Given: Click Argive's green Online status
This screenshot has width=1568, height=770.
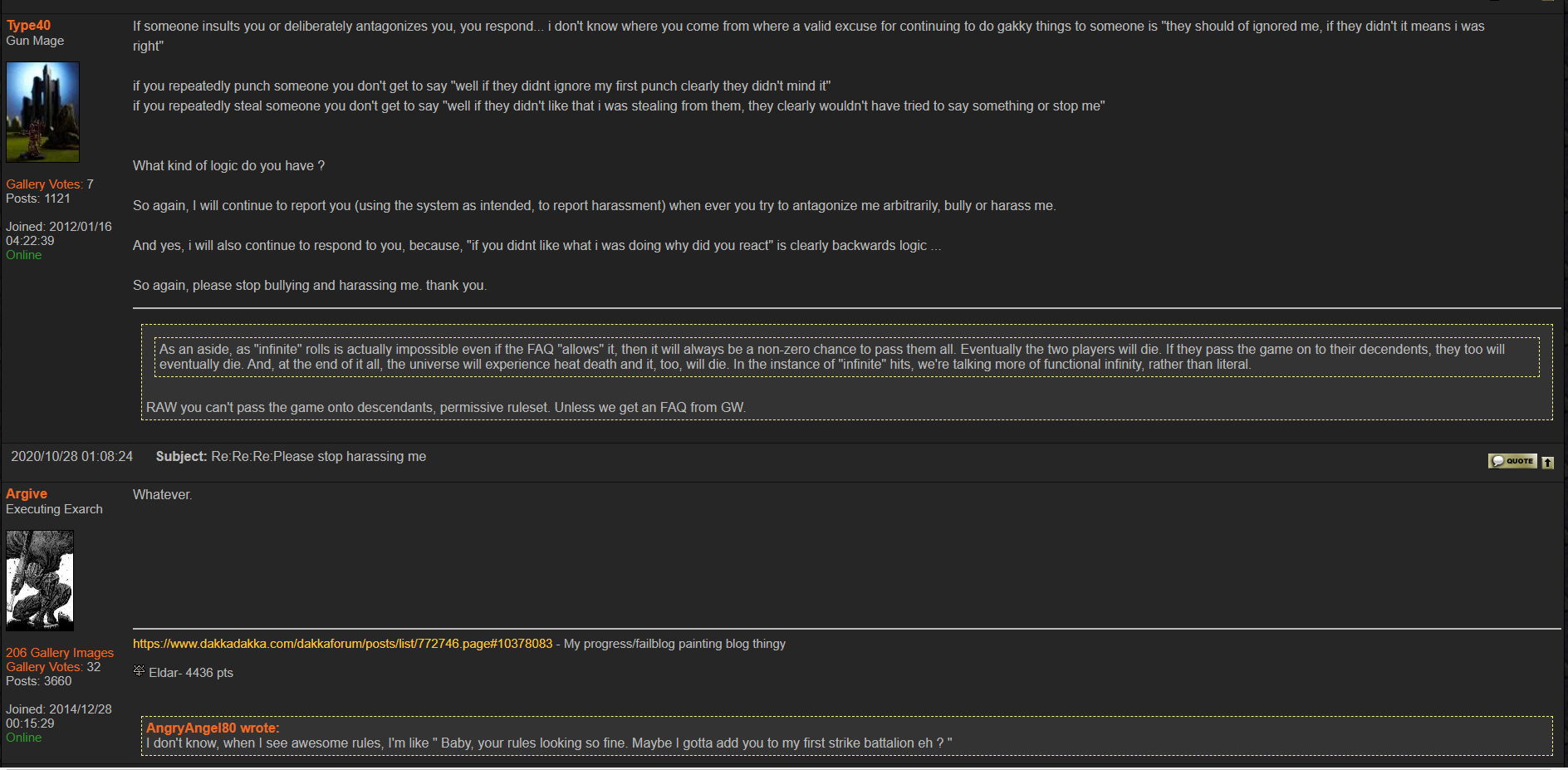Looking at the screenshot, I should (23, 738).
